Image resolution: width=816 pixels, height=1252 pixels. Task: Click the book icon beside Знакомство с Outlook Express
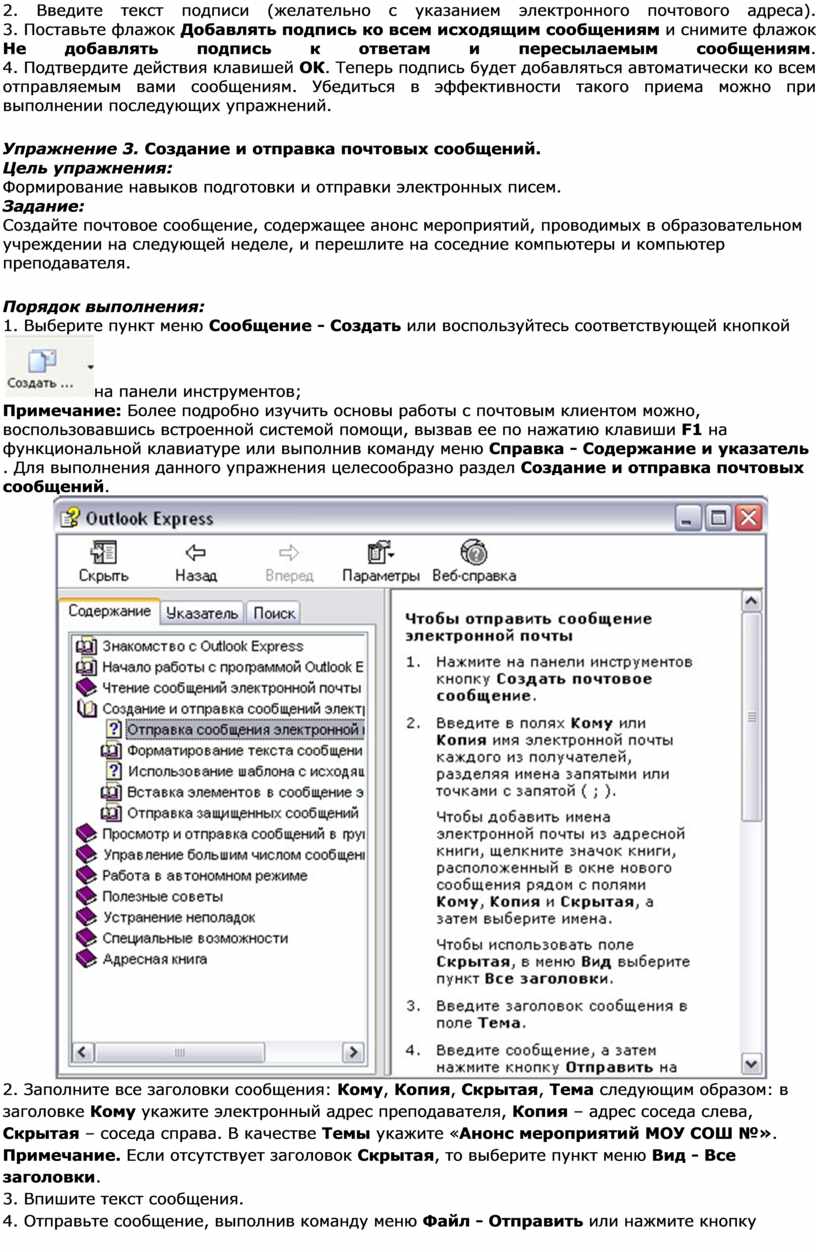pos(87,646)
